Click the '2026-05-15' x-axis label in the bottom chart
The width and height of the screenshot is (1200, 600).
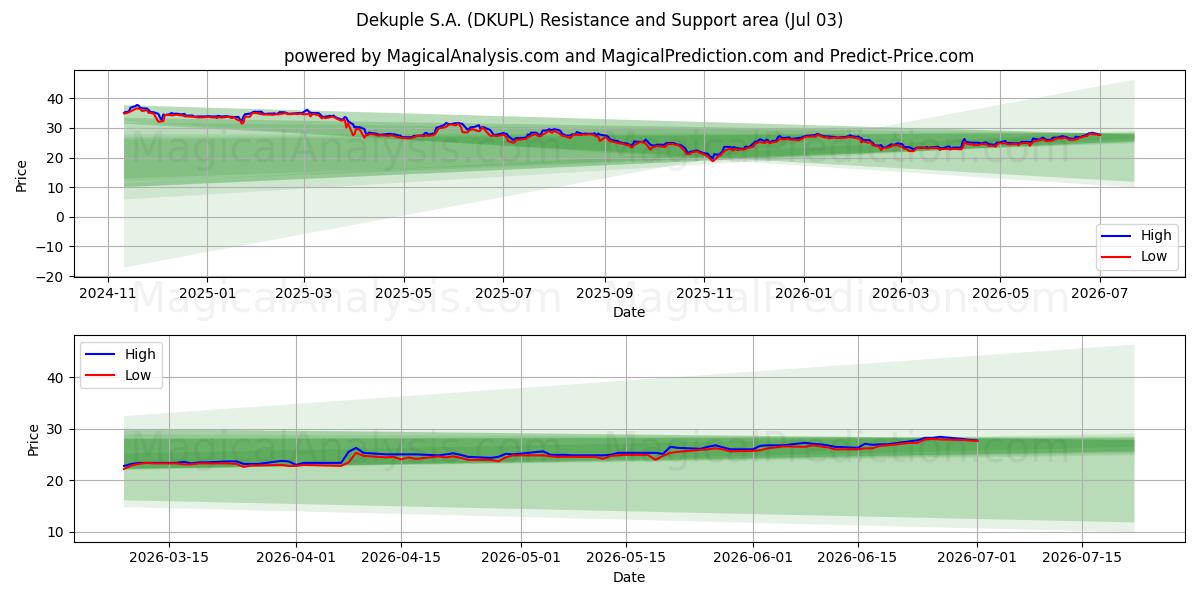(626, 559)
